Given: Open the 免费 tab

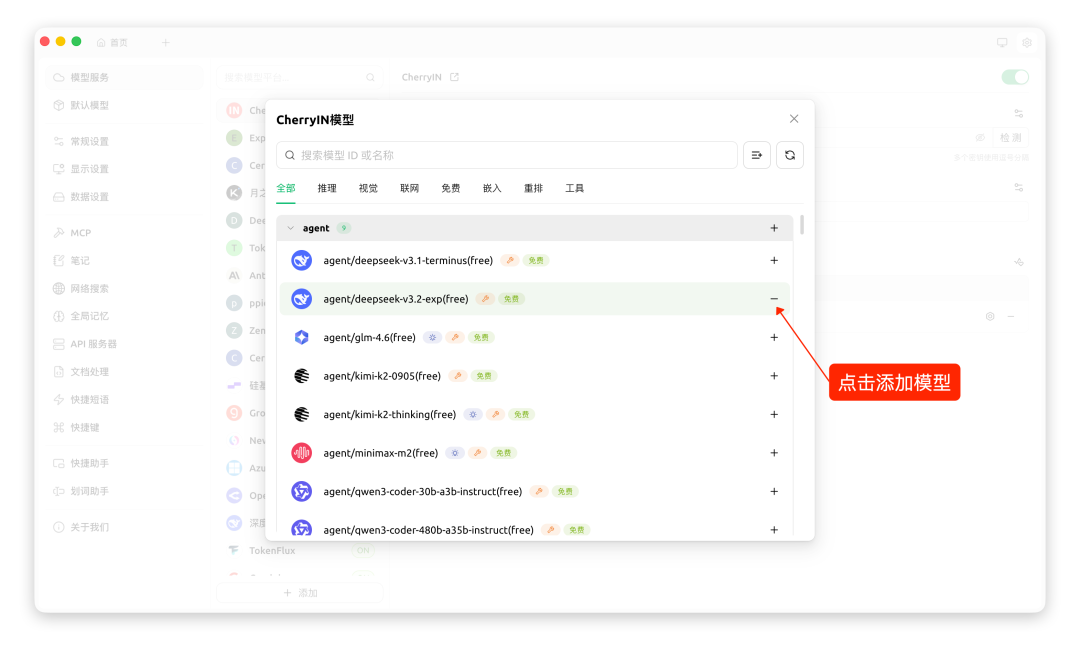Looking at the screenshot, I should (x=451, y=189).
